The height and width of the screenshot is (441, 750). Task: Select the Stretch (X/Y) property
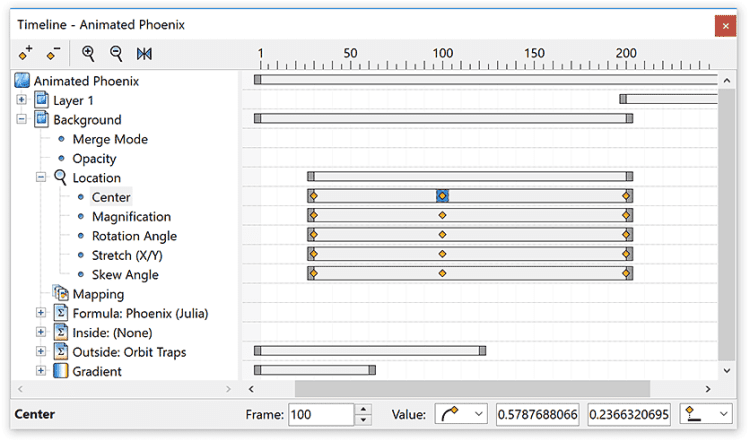(x=127, y=255)
